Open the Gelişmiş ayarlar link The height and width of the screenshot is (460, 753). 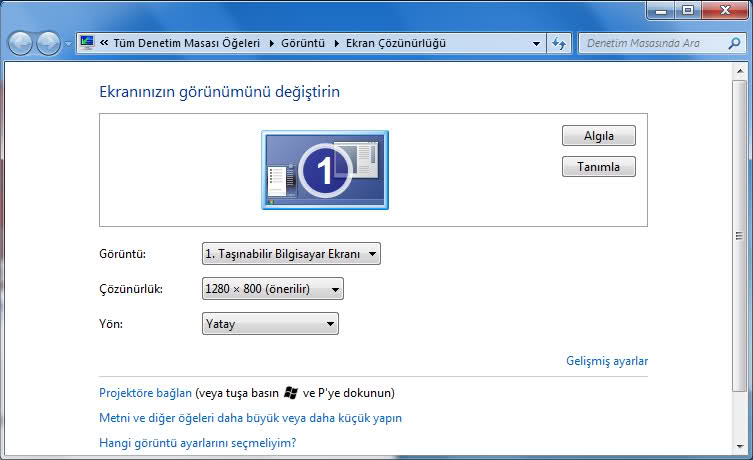click(607, 361)
